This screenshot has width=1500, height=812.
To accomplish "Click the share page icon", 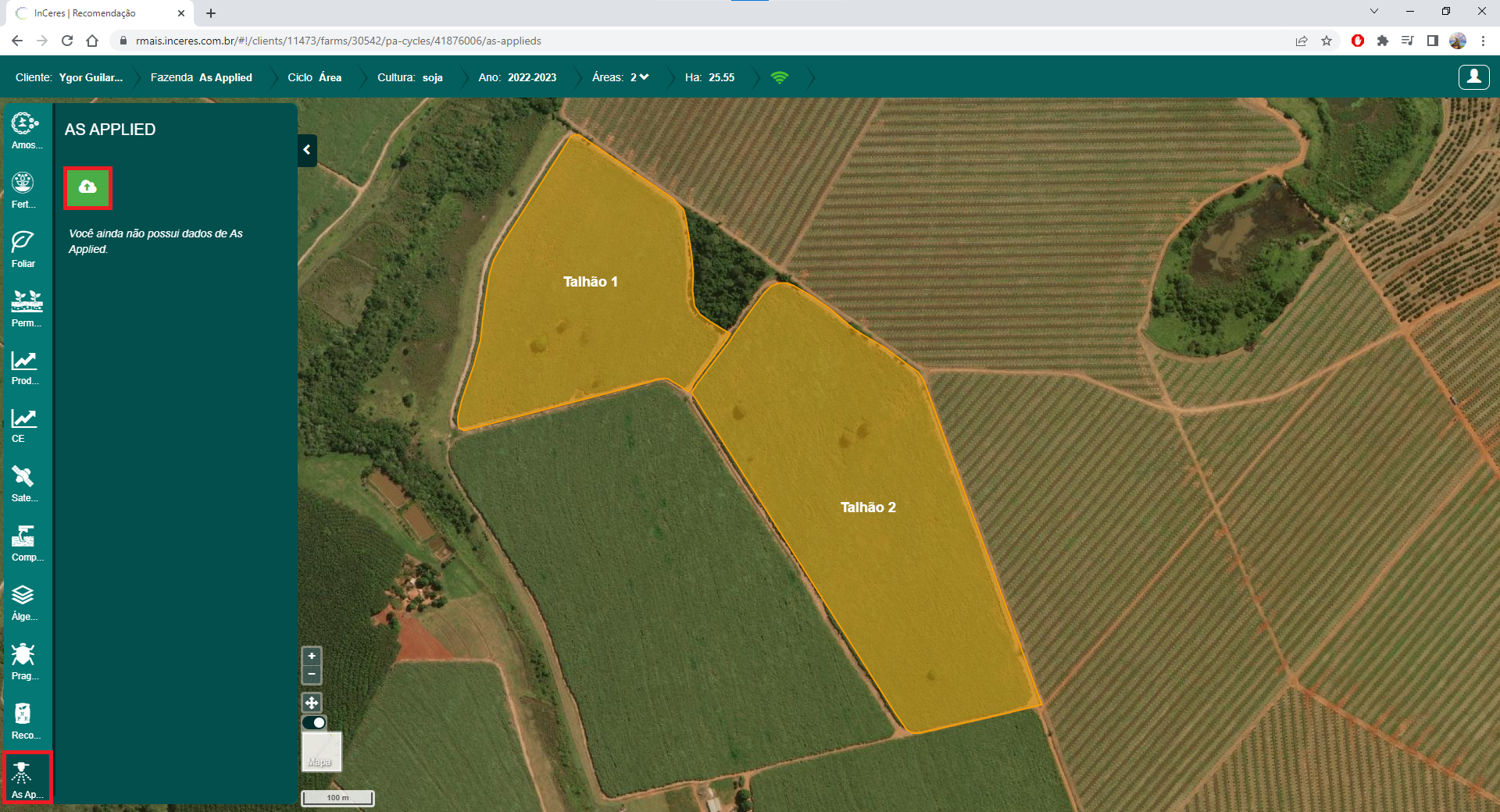I will coord(1302,41).
